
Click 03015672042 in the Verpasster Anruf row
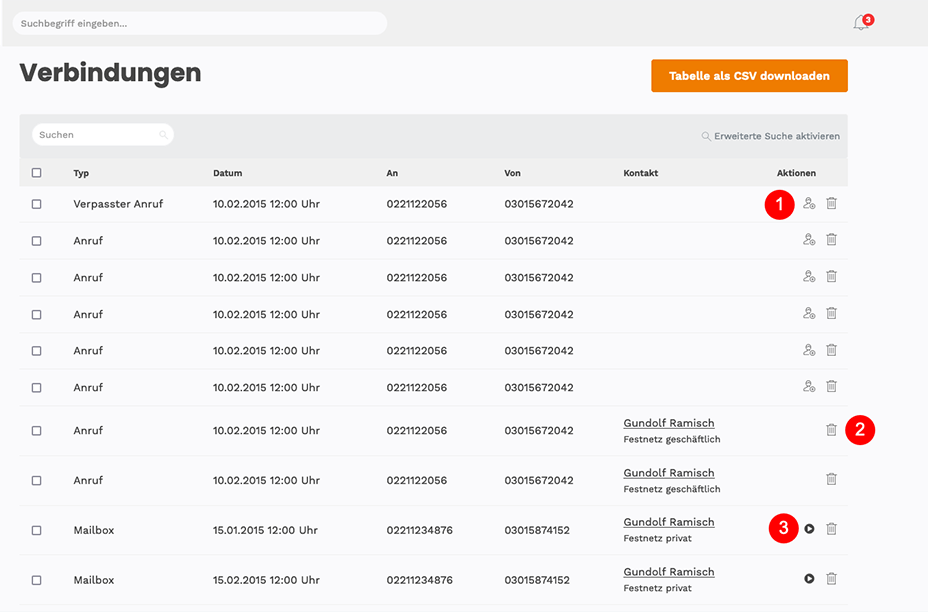(x=539, y=204)
